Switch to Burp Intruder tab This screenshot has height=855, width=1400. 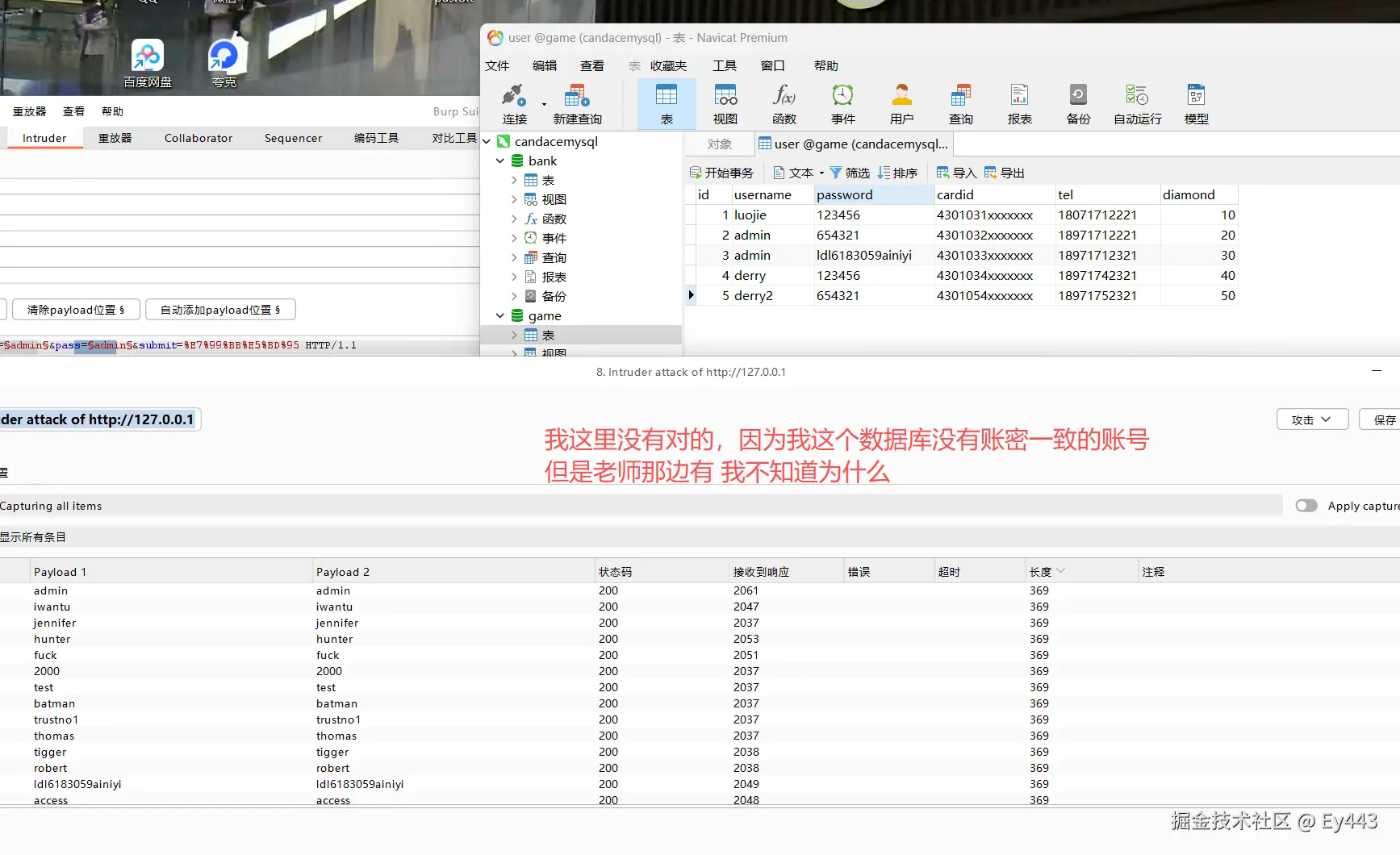[44, 138]
